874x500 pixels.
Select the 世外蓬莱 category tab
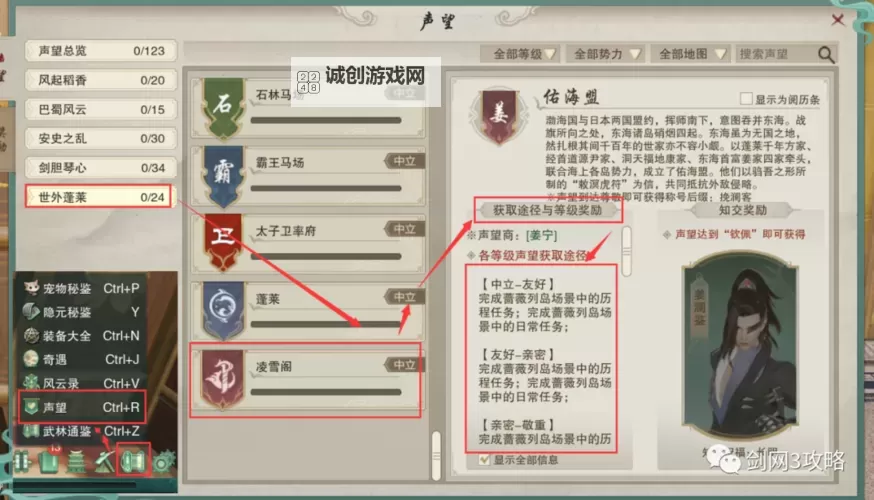pos(98,197)
